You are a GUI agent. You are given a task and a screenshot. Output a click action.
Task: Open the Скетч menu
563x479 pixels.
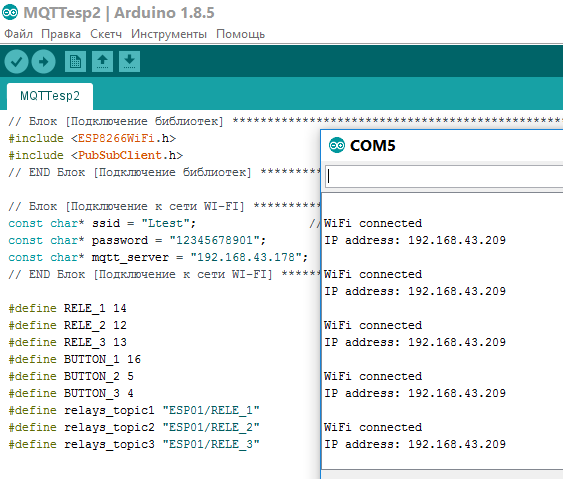pyautogui.click(x=106, y=34)
